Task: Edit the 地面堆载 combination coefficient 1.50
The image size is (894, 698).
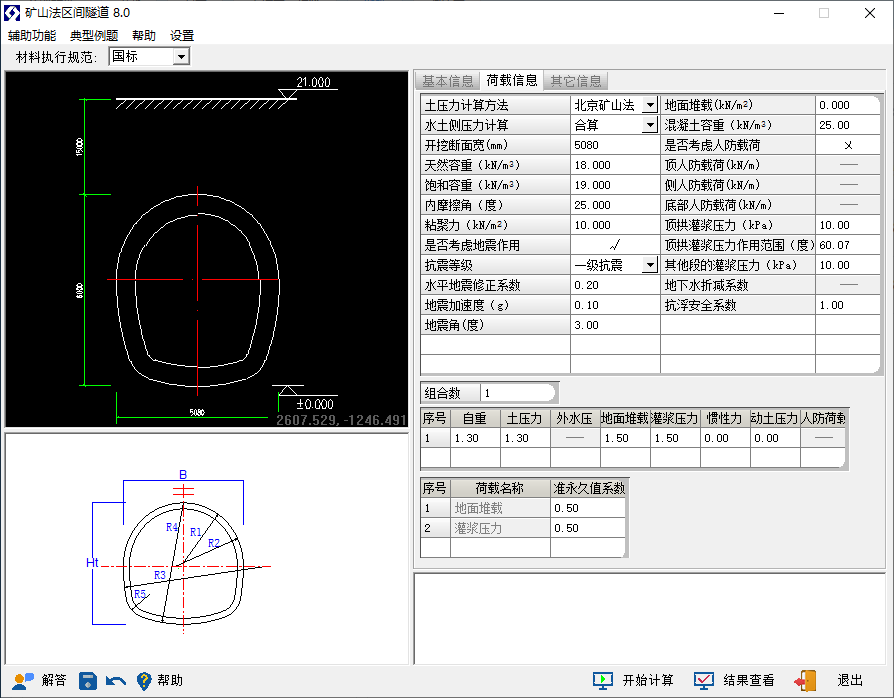Action: pyautogui.click(x=625, y=438)
